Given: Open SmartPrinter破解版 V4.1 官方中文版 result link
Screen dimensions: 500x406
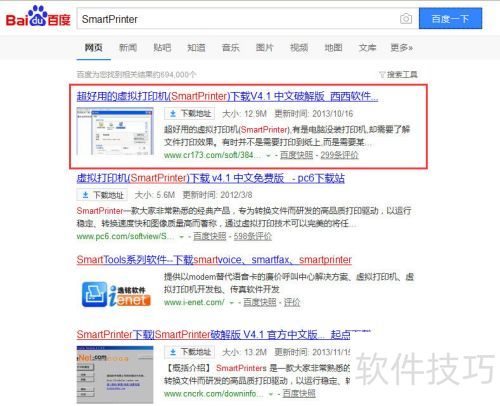Looking at the screenshot, I should pos(213,334).
